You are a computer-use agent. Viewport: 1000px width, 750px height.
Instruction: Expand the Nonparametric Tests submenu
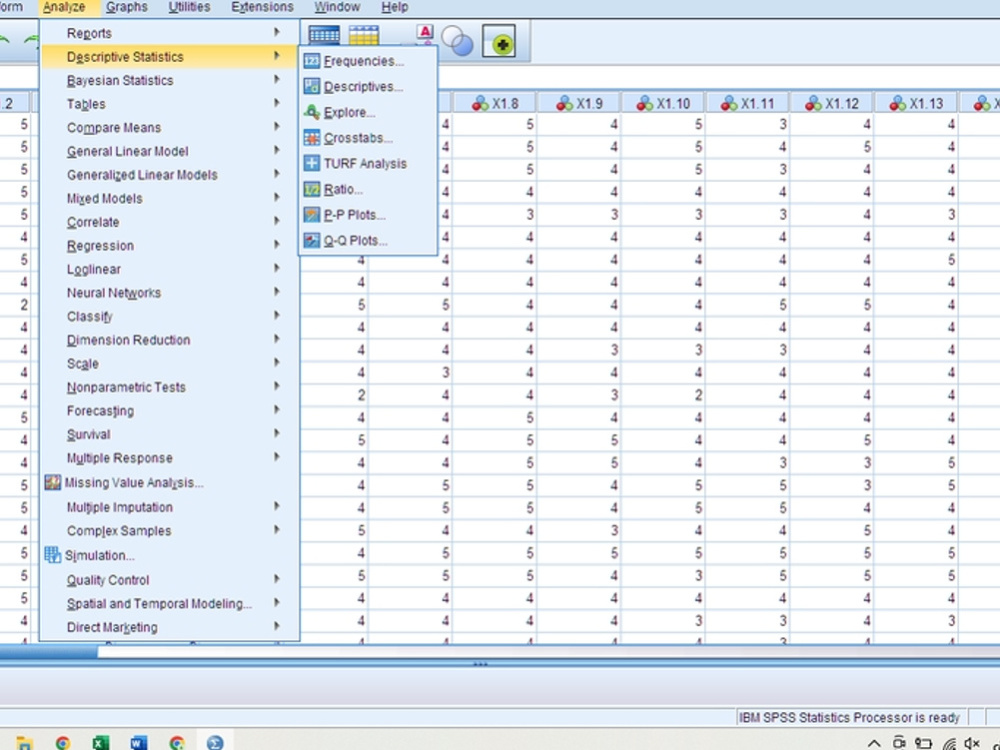(x=124, y=387)
